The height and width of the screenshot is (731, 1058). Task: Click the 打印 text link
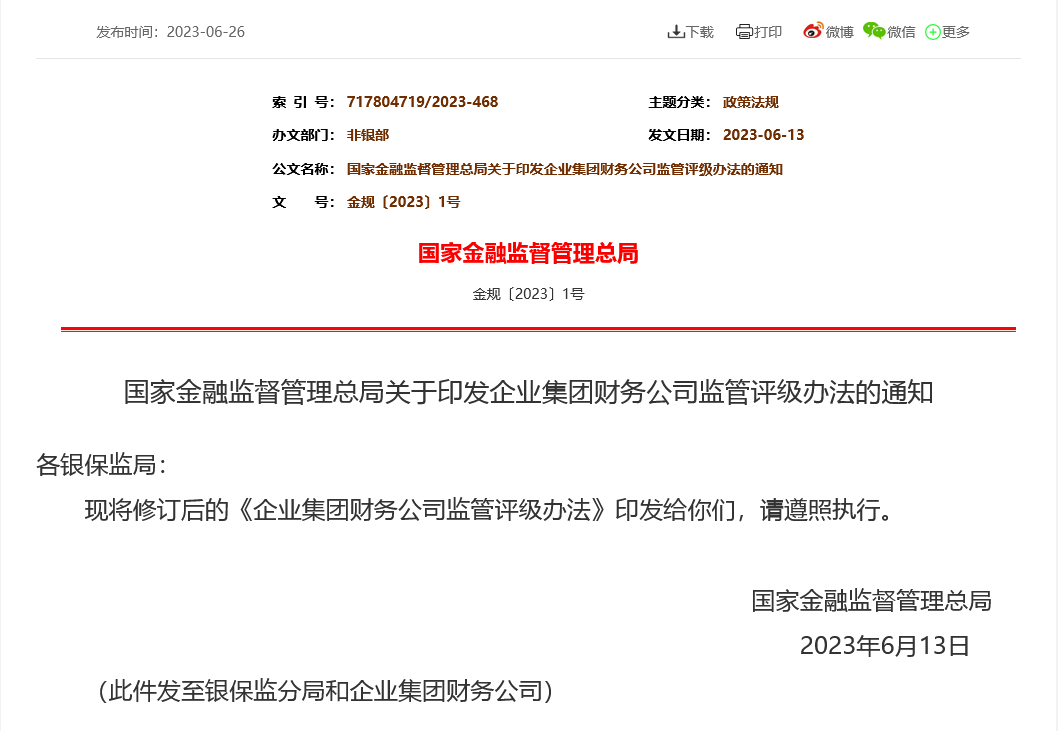click(768, 32)
